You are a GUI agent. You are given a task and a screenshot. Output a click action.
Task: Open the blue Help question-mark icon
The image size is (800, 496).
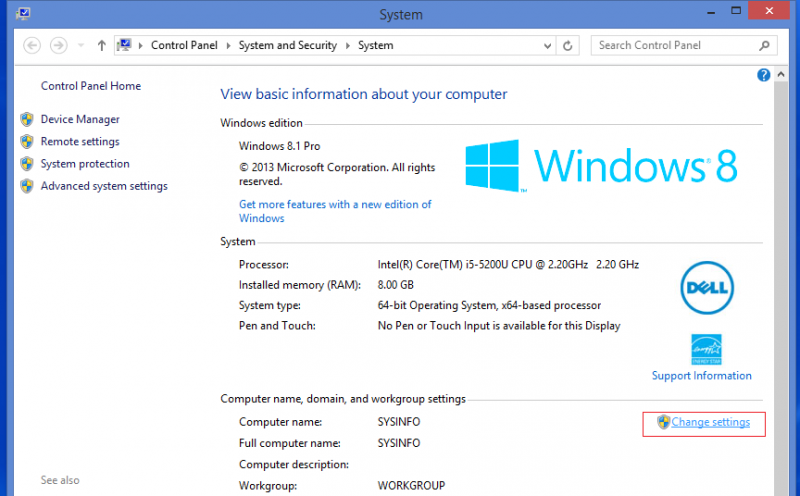(x=763, y=75)
